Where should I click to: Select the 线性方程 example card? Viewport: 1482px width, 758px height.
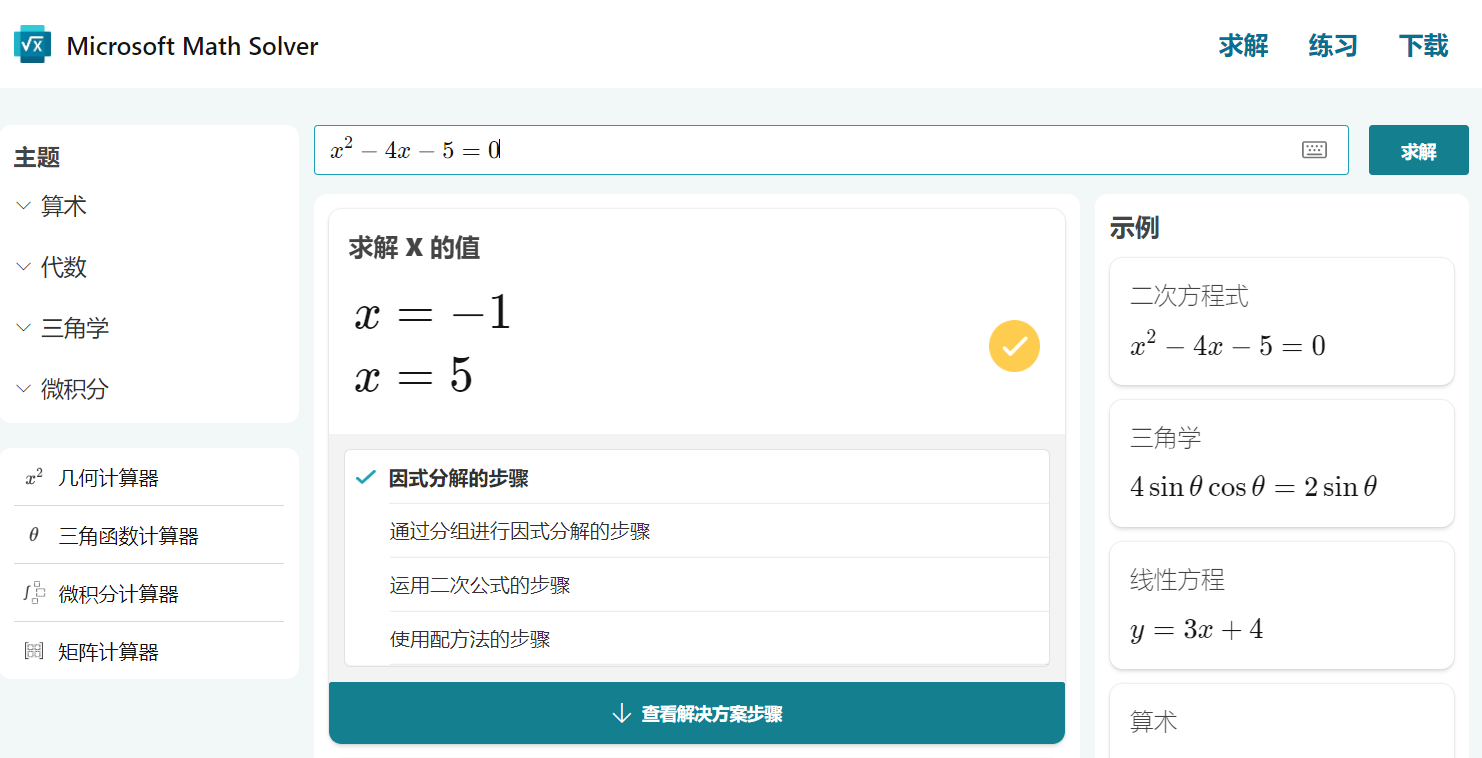point(1282,605)
